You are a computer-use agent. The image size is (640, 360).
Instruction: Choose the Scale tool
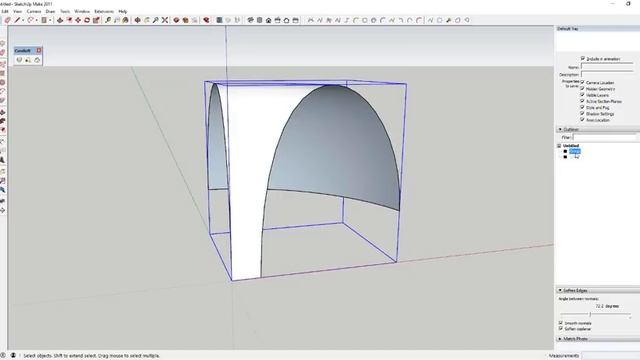click(96, 20)
